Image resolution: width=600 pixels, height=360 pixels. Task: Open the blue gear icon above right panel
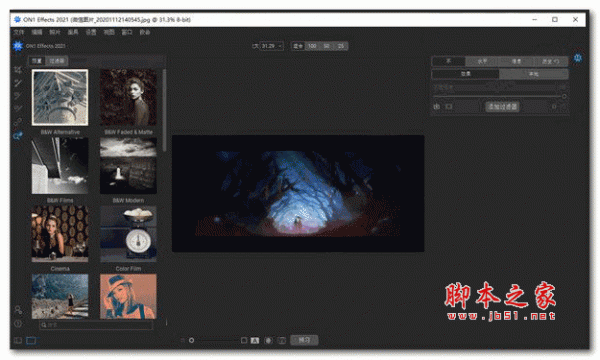click(577, 58)
